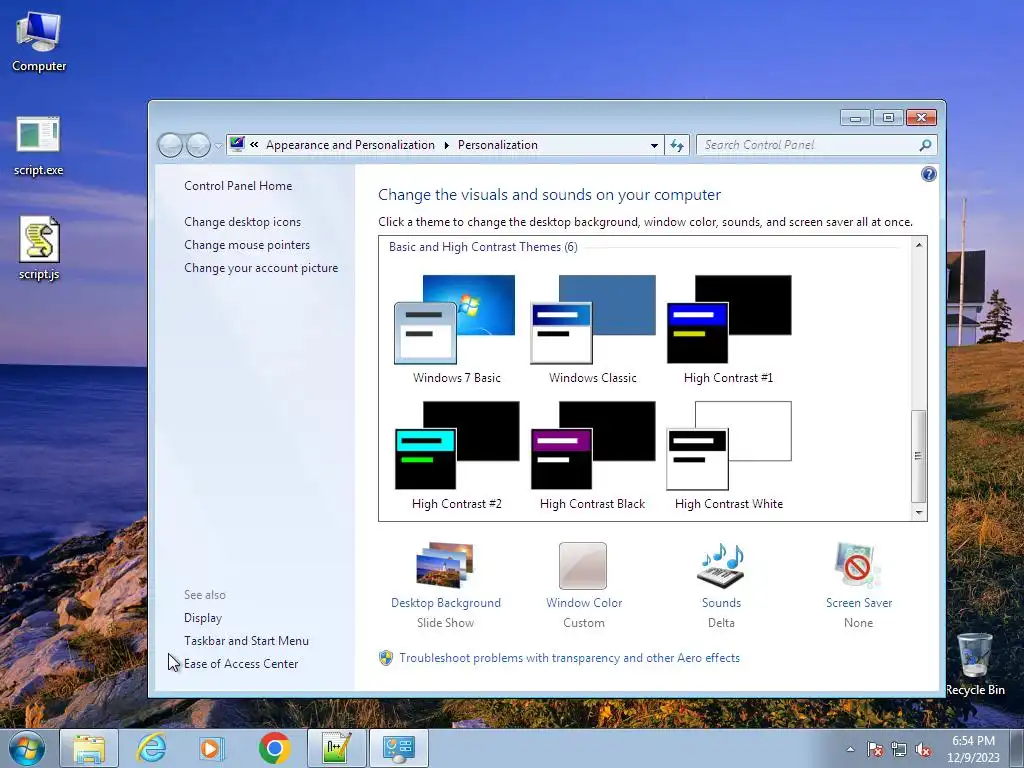Viewport: 1024px width, 768px height.
Task: Open Troubleshoot transparency and Aero effects link
Action: [x=569, y=658]
